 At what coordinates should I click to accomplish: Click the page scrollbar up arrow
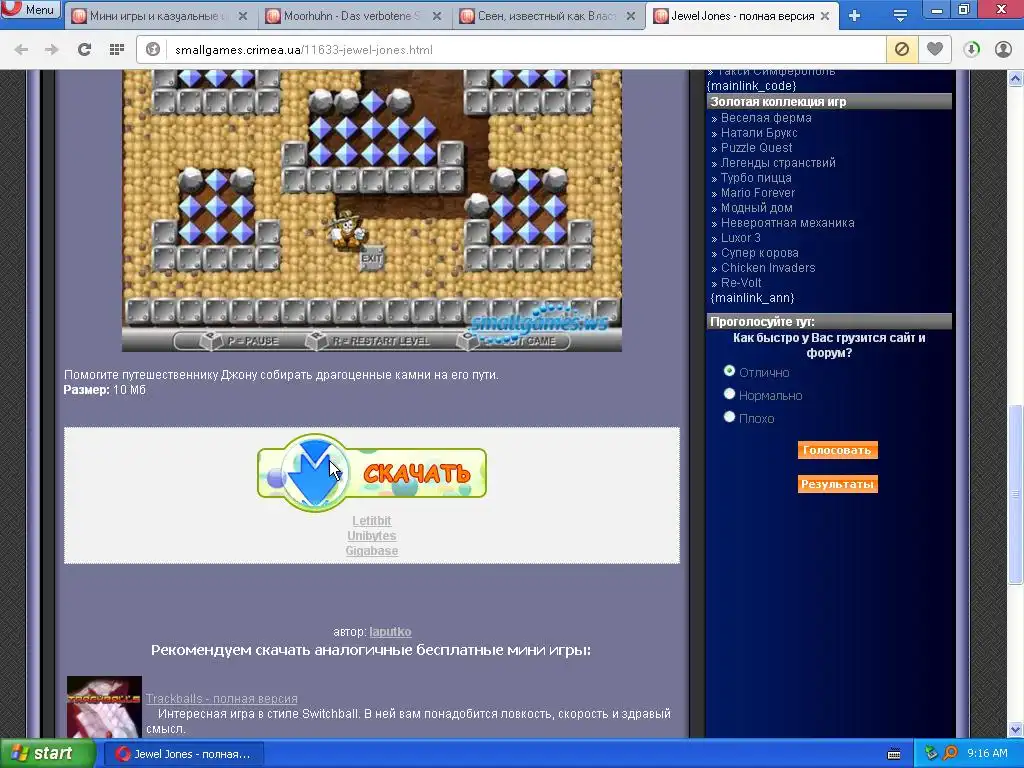pyautogui.click(x=1016, y=78)
